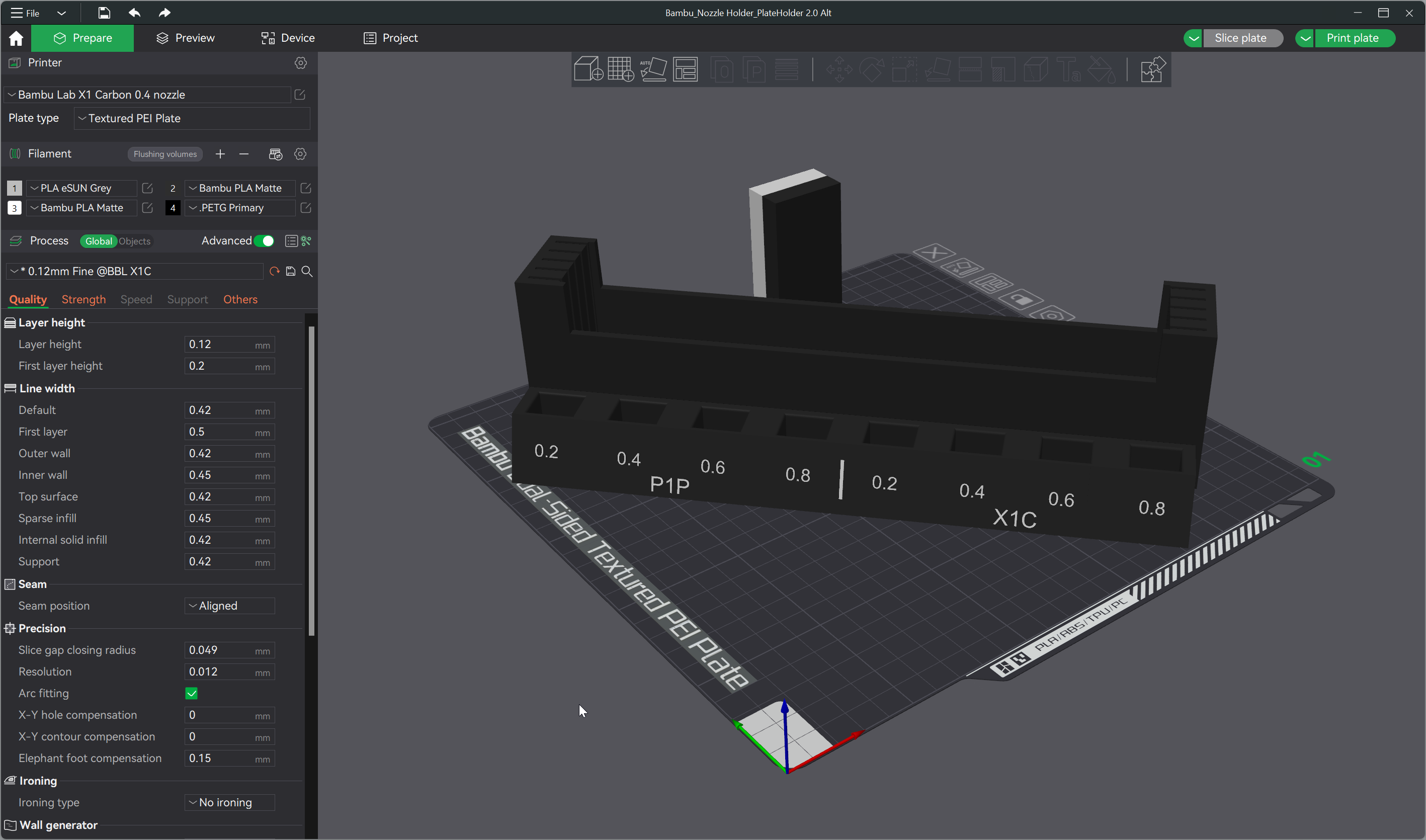Viewport: 1426px width, 840px height.
Task: Uncheck the Arc fitting checkbox
Action: 191,694
